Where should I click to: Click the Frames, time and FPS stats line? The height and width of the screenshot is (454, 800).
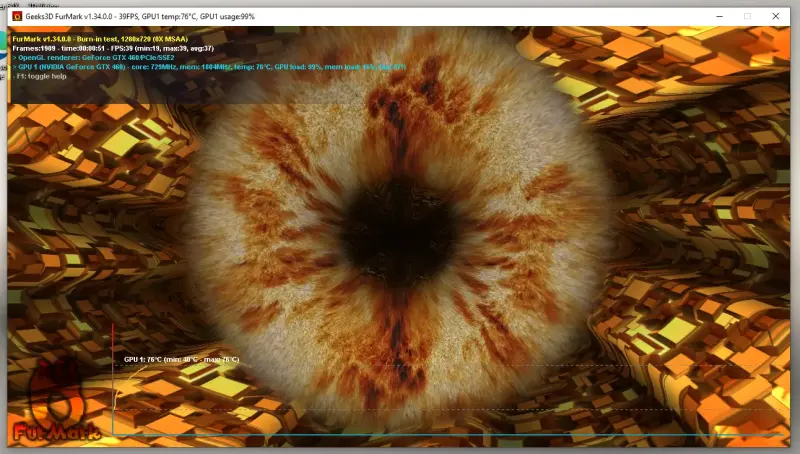point(112,48)
